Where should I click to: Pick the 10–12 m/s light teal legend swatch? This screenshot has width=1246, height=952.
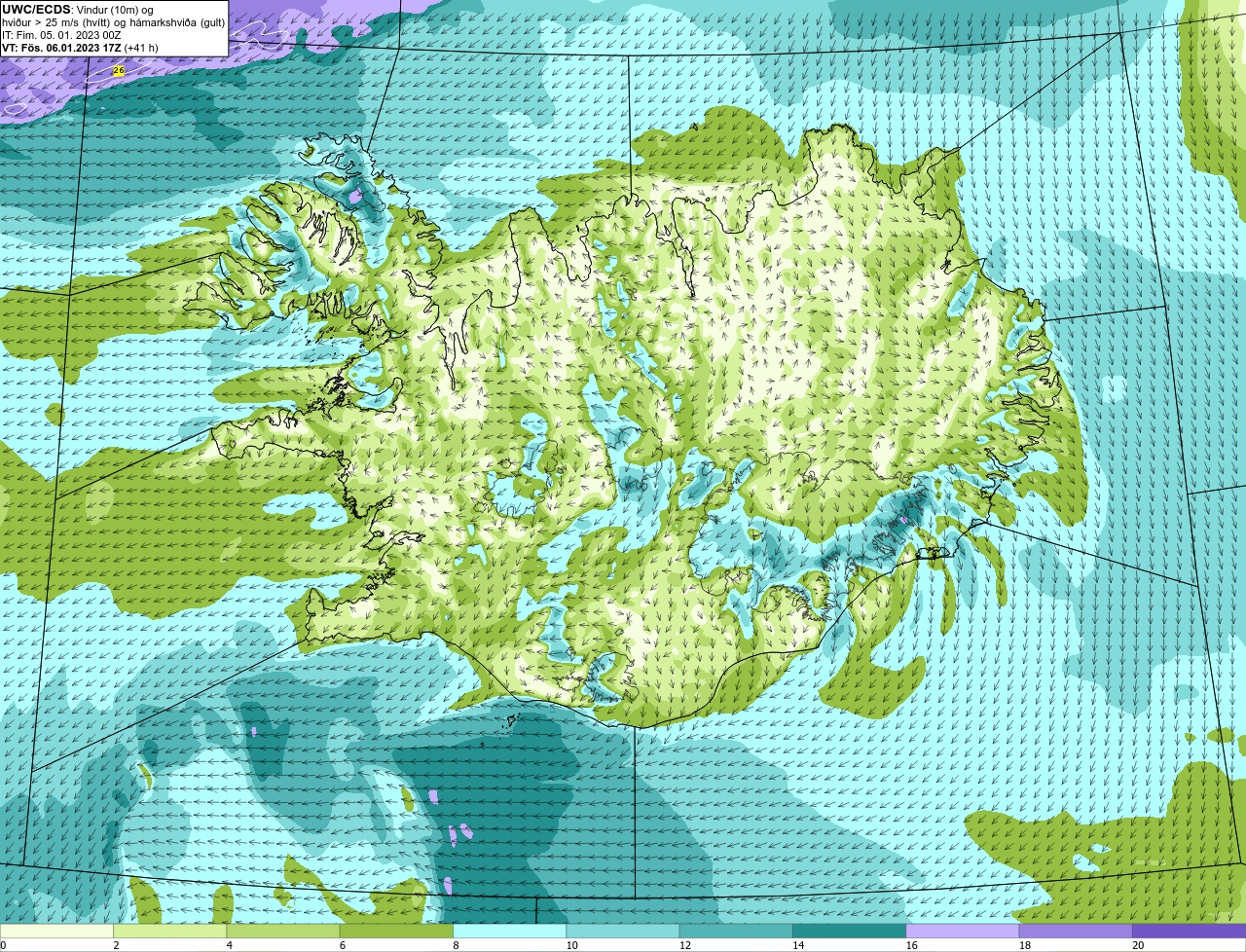coord(623,931)
